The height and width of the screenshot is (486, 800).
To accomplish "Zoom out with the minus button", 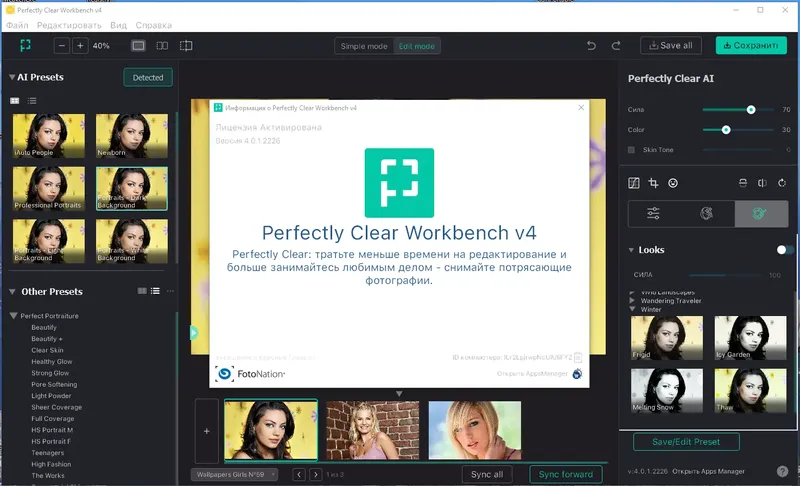I will click(62, 46).
